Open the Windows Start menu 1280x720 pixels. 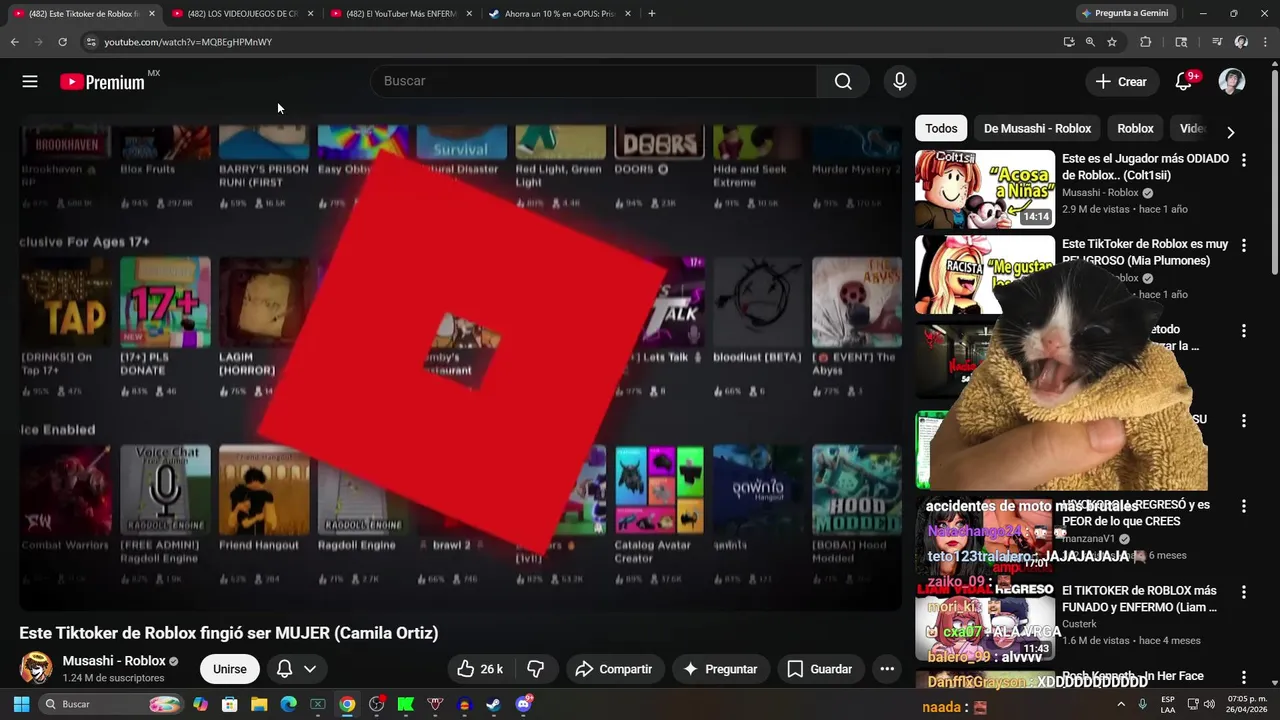pos(21,705)
